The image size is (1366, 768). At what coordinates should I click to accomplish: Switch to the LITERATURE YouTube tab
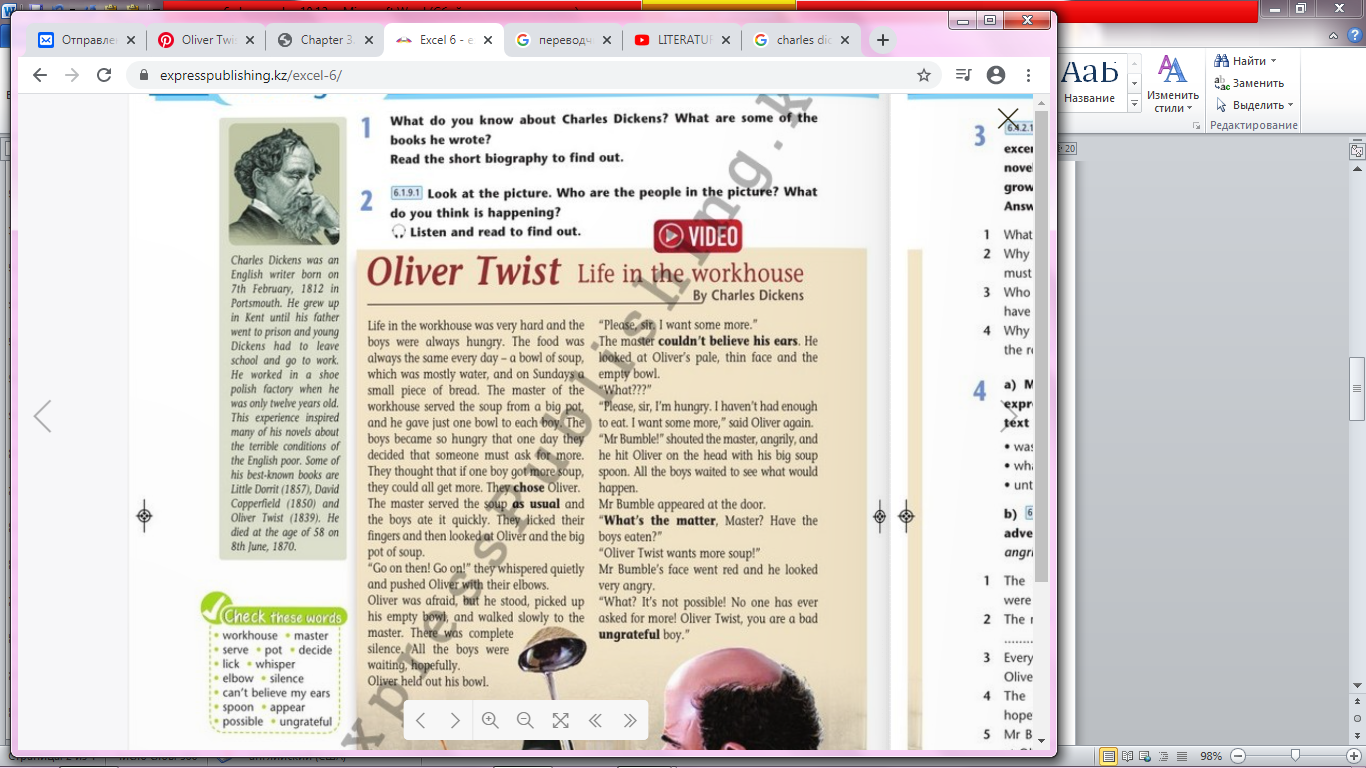tap(683, 40)
